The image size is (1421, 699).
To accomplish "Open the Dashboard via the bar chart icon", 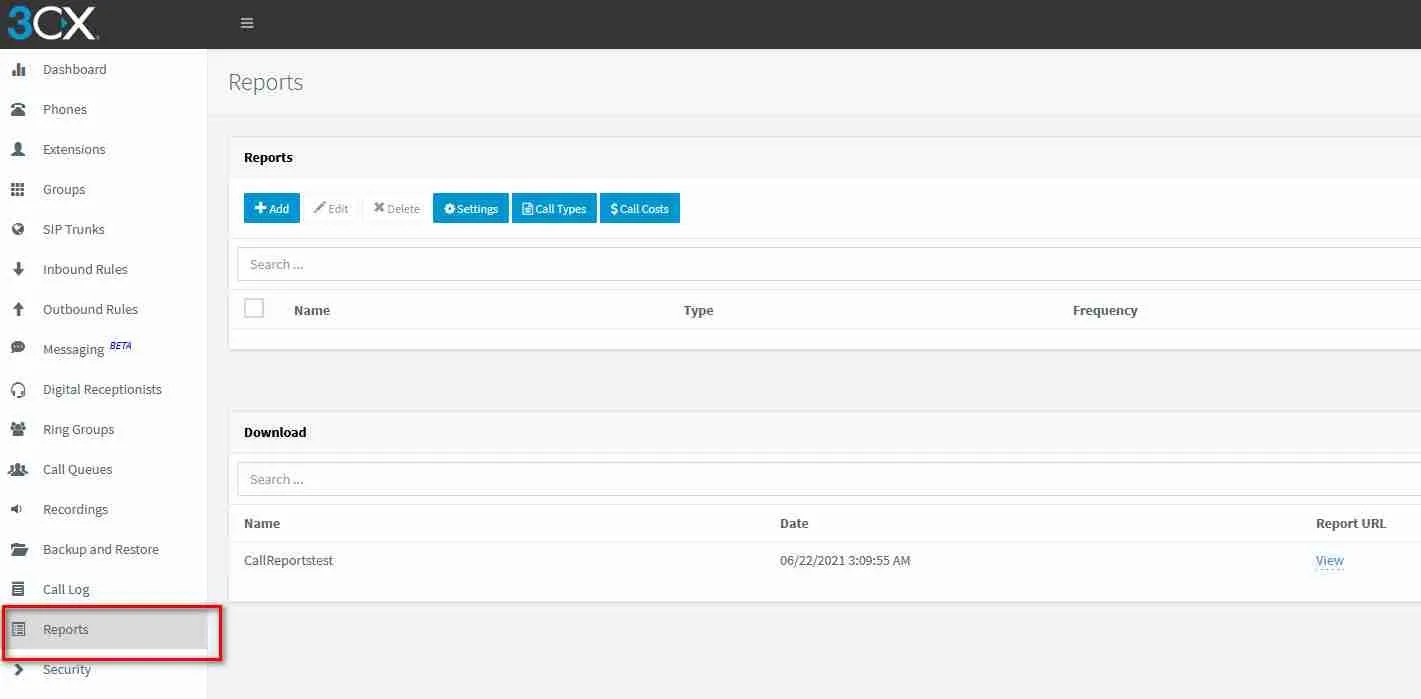I will (x=21, y=69).
